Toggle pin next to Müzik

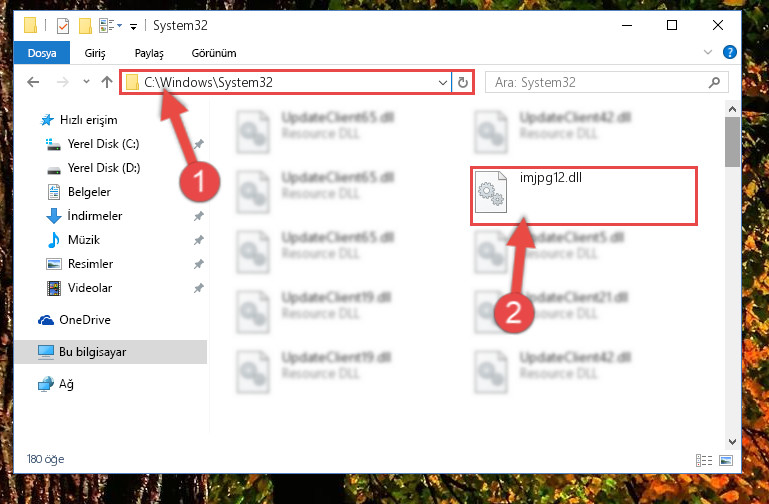(x=199, y=240)
